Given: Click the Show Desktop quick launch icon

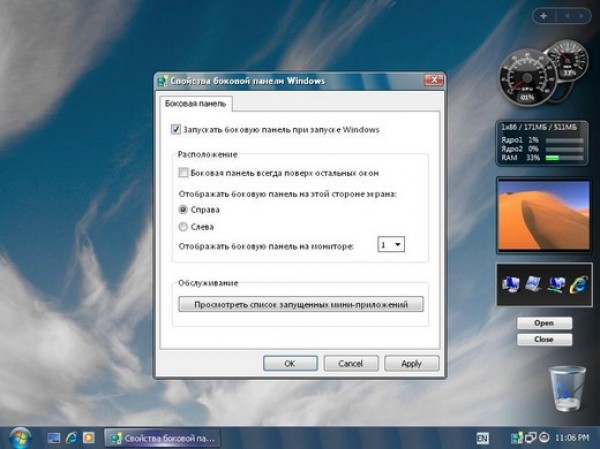Looking at the screenshot, I should coord(54,438).
